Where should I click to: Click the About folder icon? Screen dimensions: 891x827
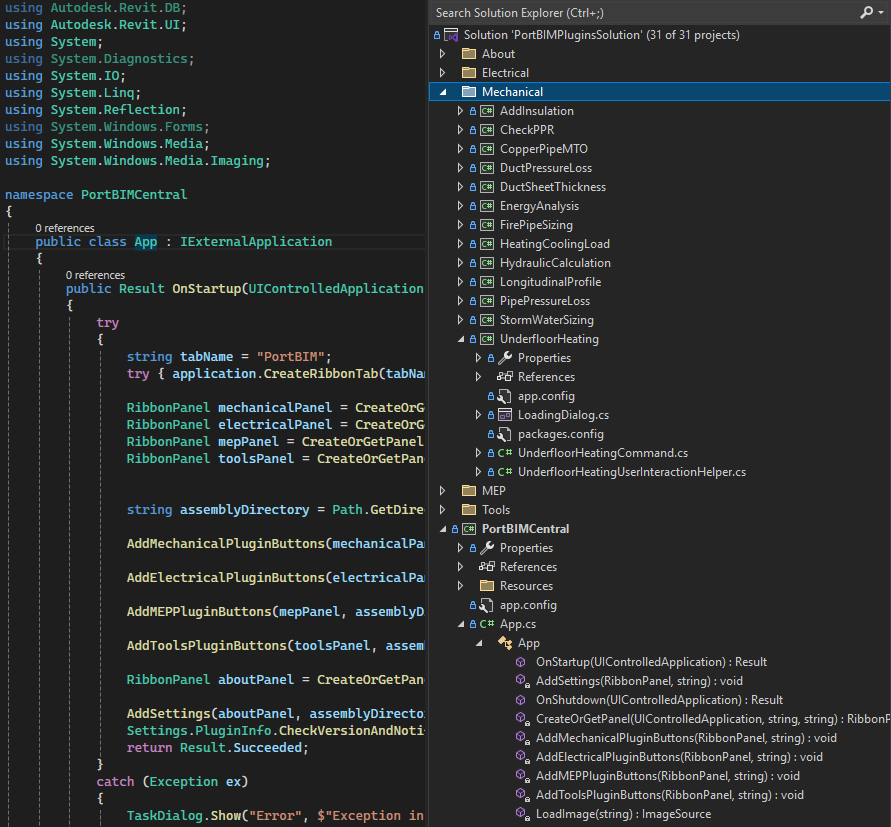tap(469, 54)
